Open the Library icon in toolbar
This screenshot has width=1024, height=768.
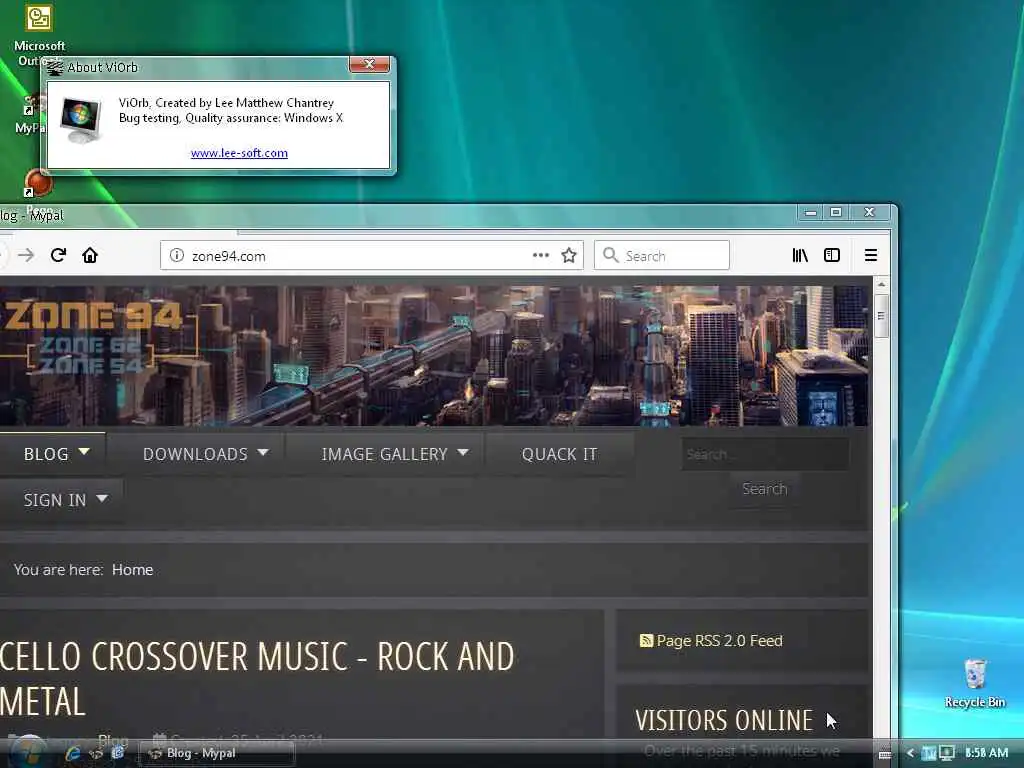[x=800, y=255]
